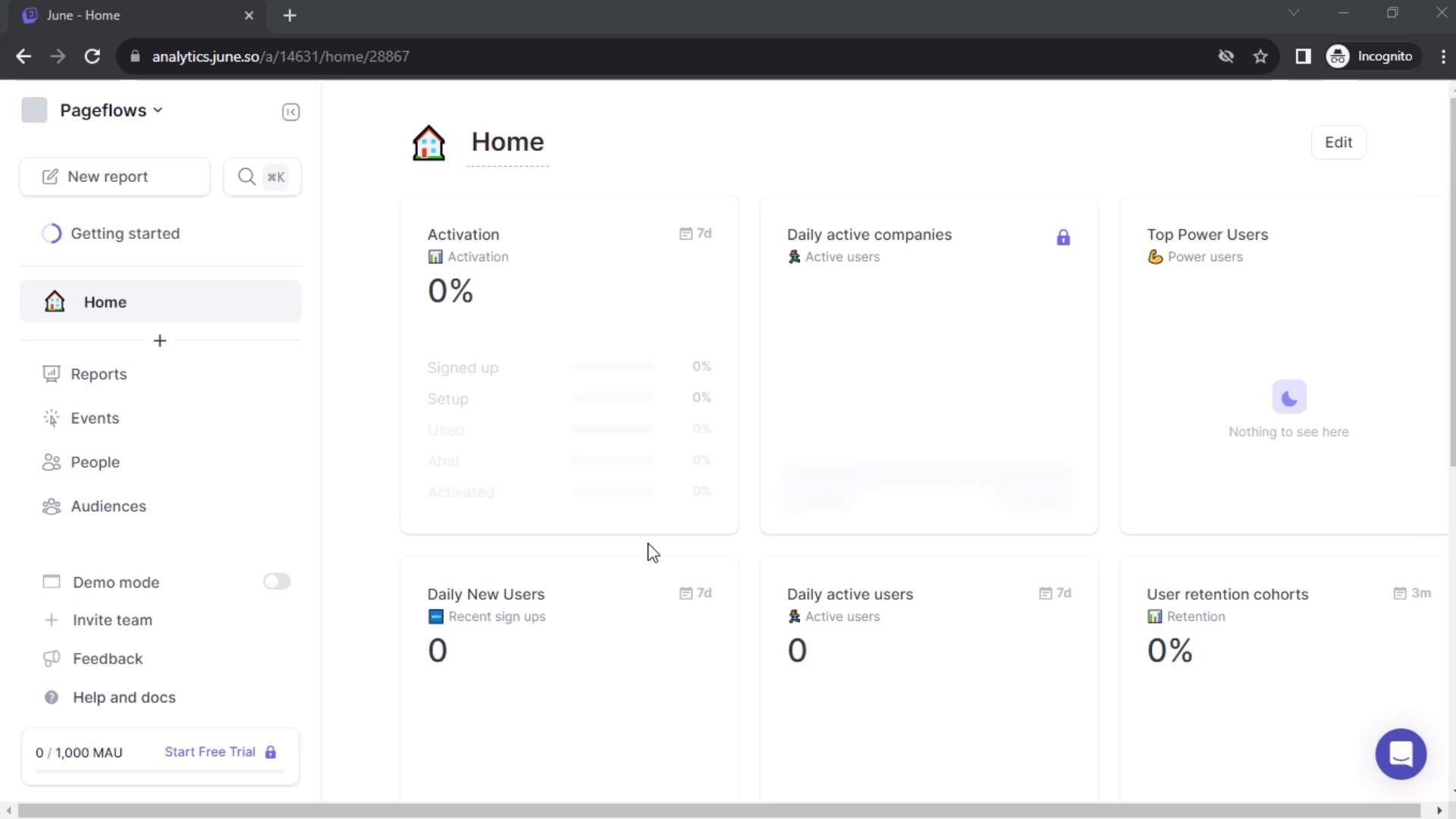Open the 3m date range on User retention cohorts
Viewport: 1456px width, 819px height.
[x=1412, y=593]
